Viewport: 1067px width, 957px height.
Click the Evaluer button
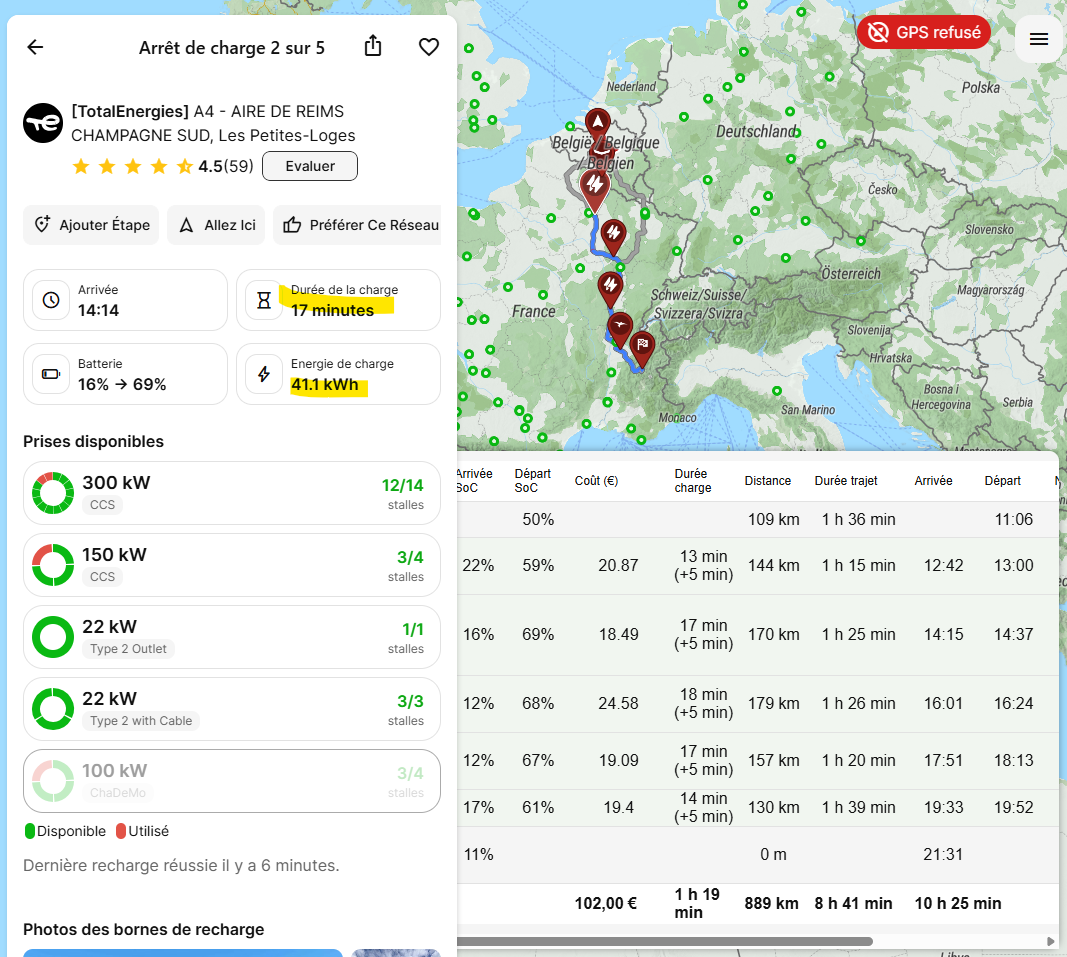point(310,166)
